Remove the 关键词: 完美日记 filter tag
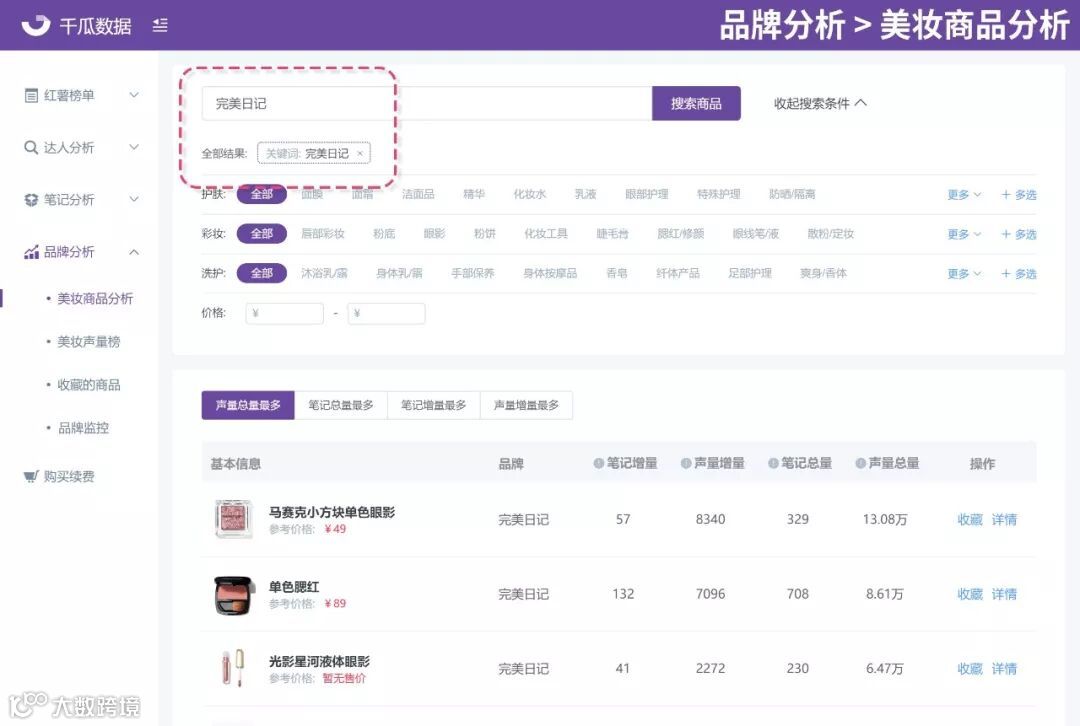The width and height of the screenshot is (1080, 726). pos(360,154)
